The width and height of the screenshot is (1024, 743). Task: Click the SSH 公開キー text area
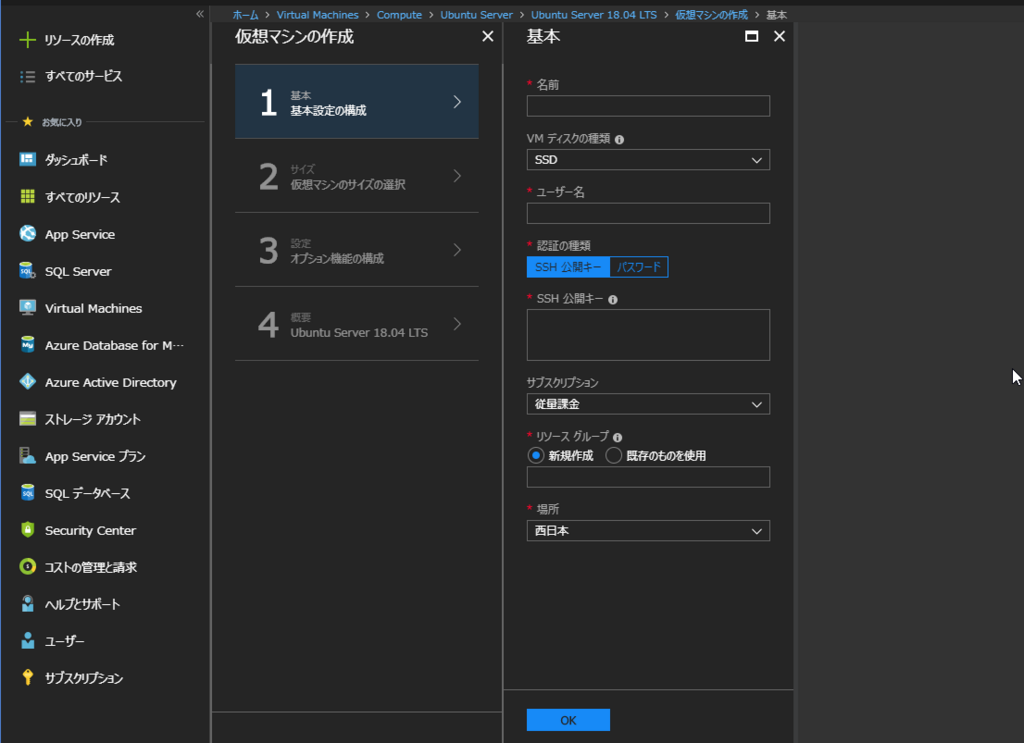click(x=648, y=335)
